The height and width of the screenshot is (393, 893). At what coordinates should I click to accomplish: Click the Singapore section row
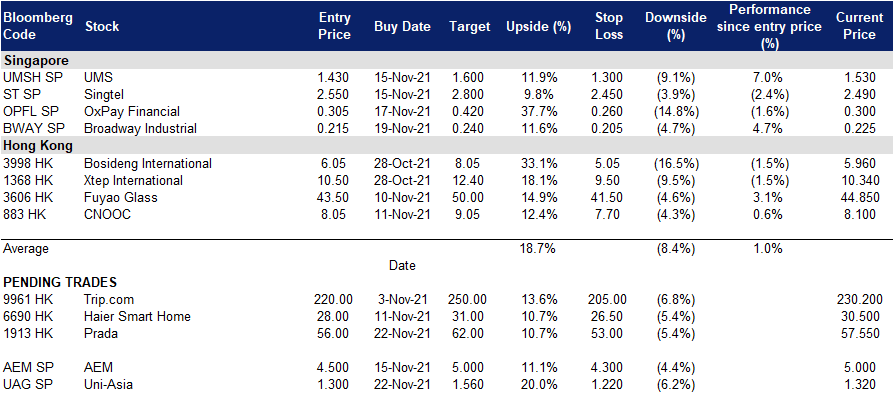(446, 60)
